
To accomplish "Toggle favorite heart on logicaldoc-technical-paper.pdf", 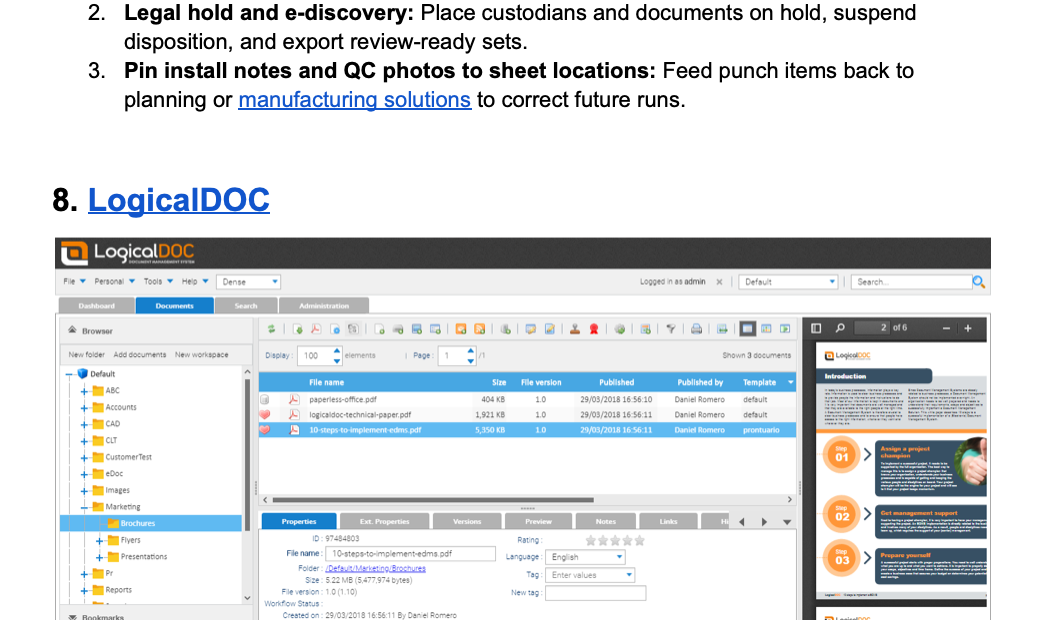I will [266, 414].
